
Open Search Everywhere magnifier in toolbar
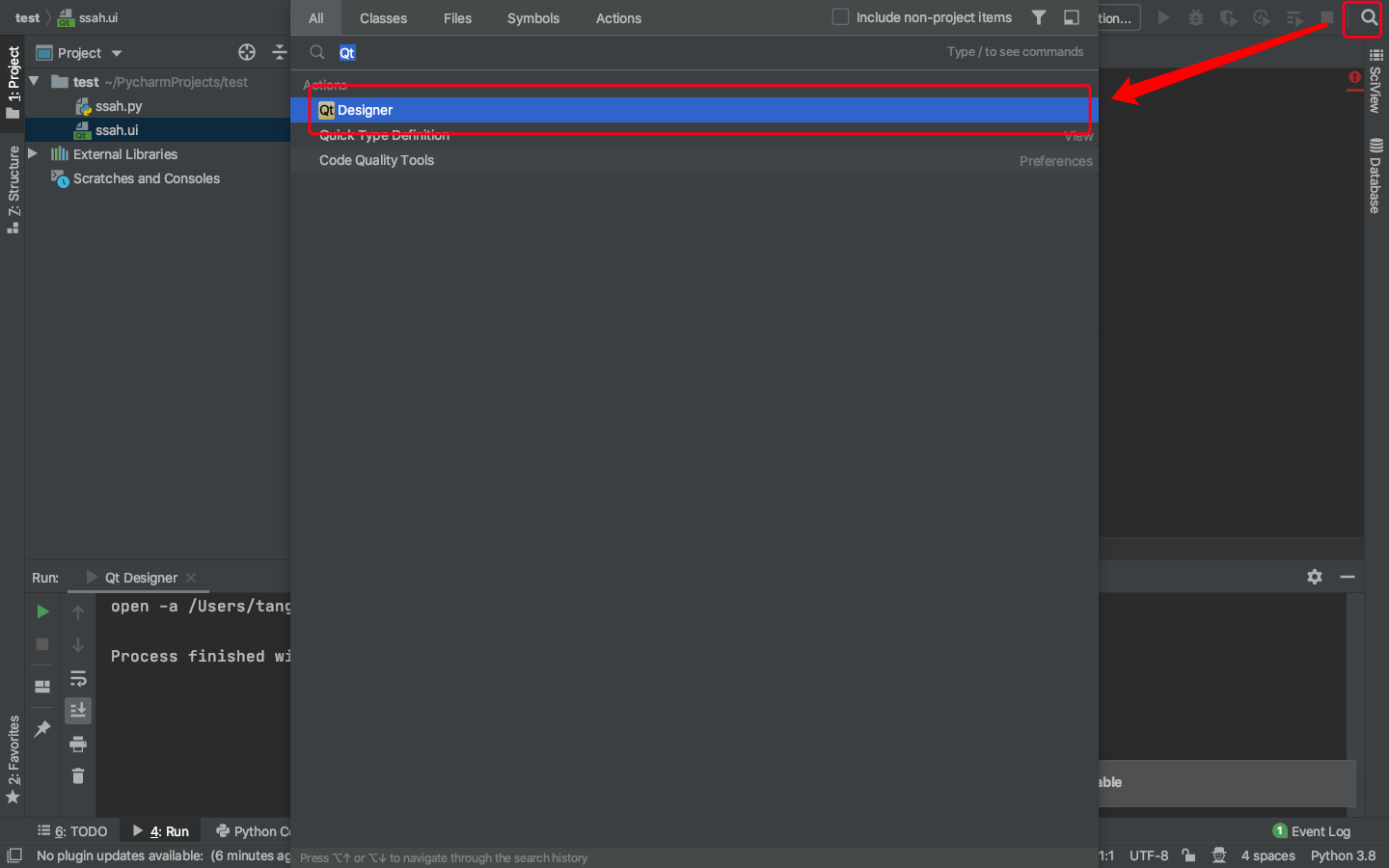(1369, 17)
